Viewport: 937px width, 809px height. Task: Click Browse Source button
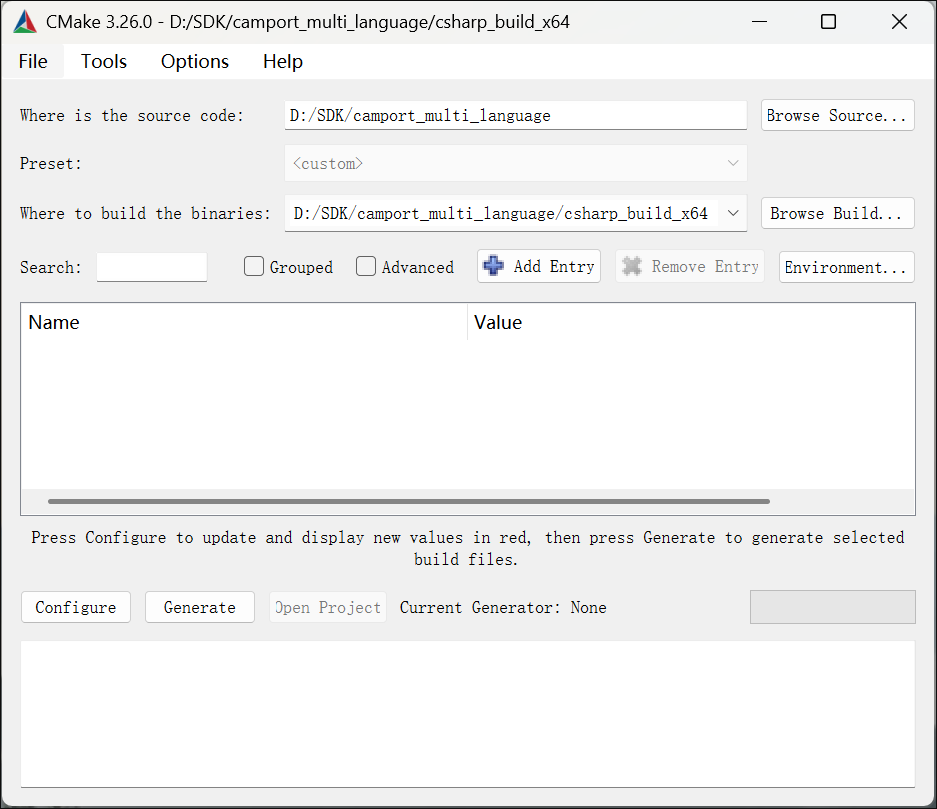click(837, 115)
